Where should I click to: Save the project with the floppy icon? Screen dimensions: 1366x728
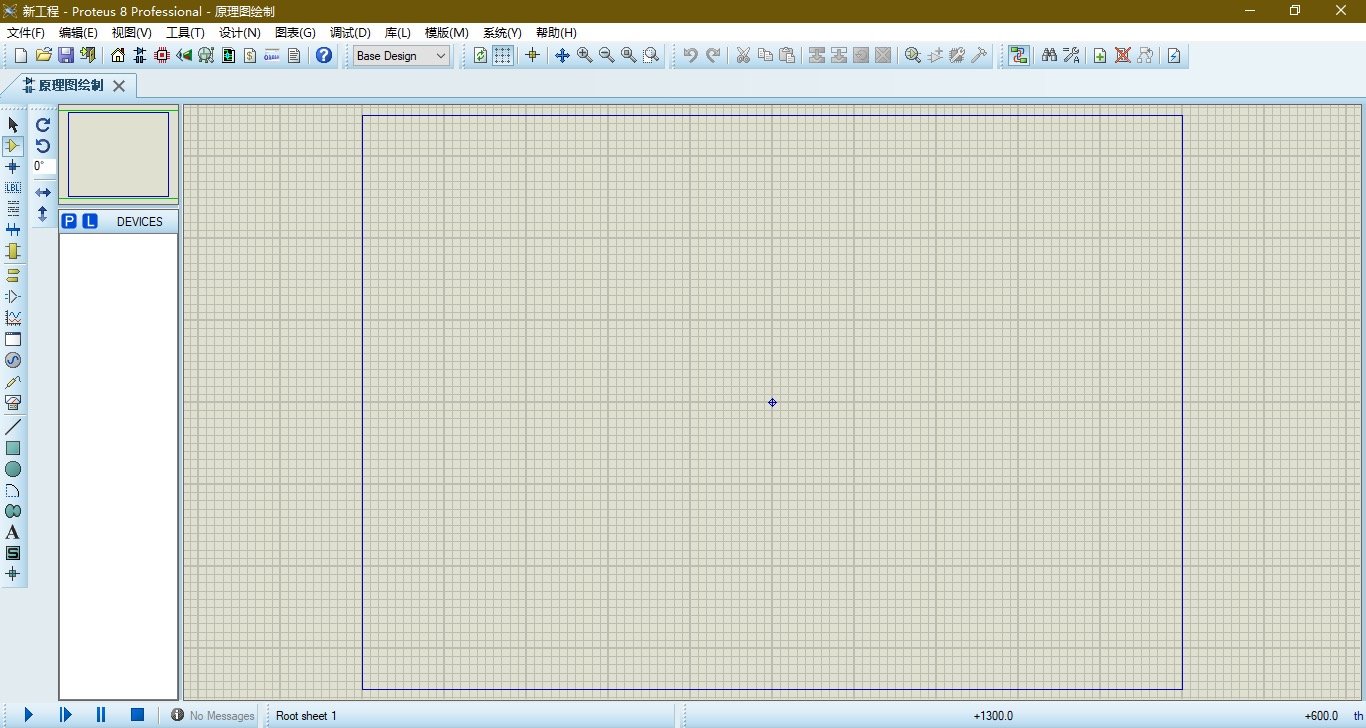pyautogui.click(x=65, y=56)
